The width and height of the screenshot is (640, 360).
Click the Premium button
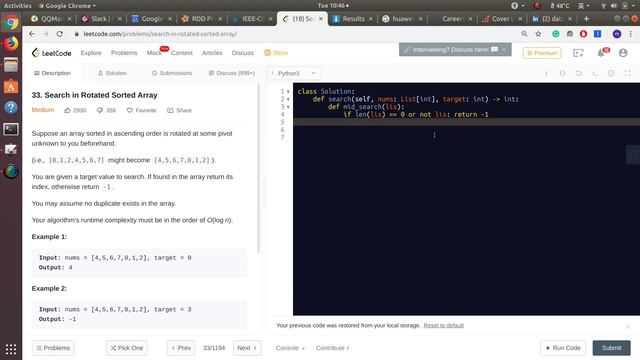542,53
